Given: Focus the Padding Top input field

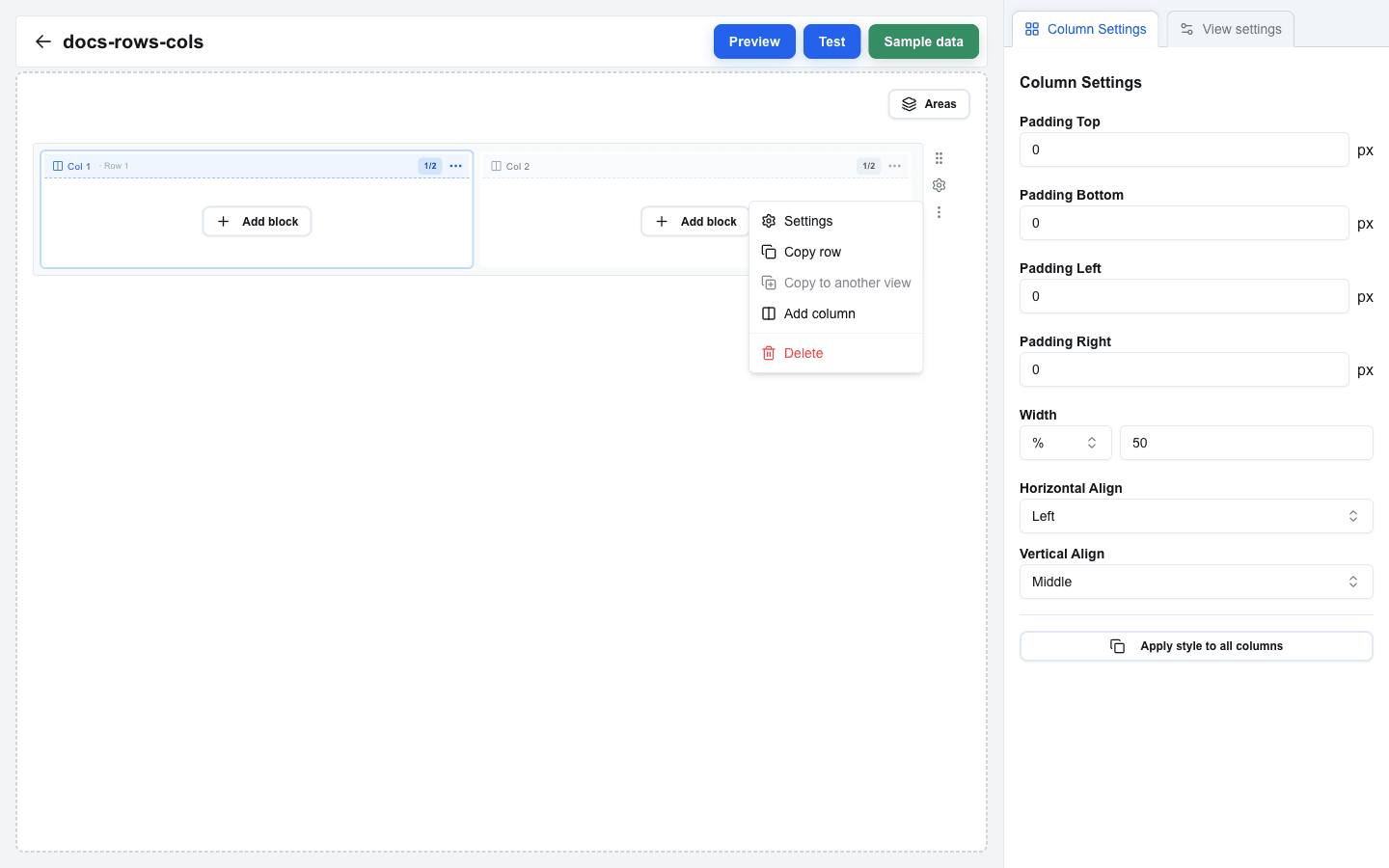Looking at the screenshot, I should click(x=1184, y=149).
